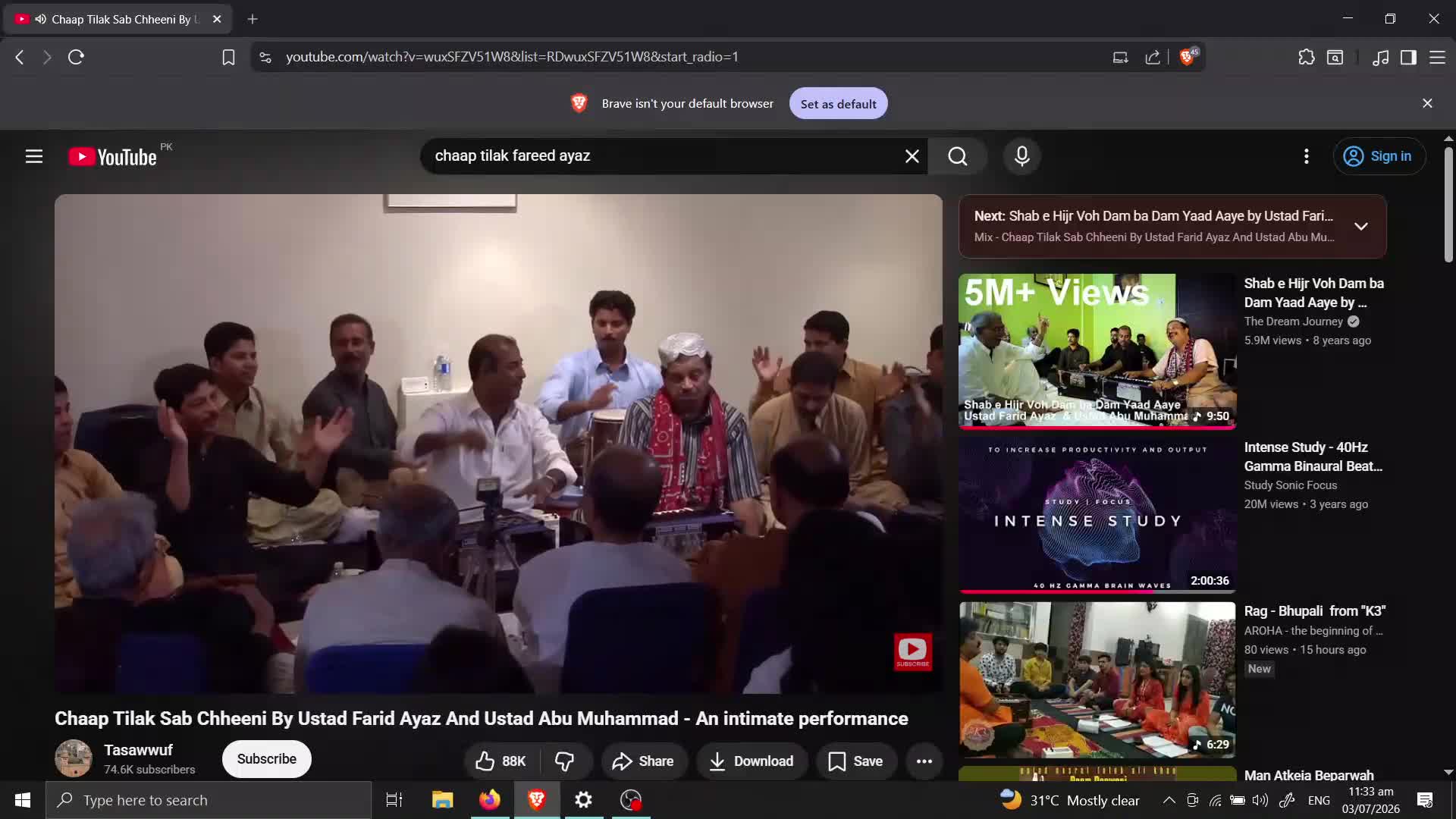The image size is (1456, 819).
Task: Open picture-in-picture from address bar
Action: point(1120,57)
